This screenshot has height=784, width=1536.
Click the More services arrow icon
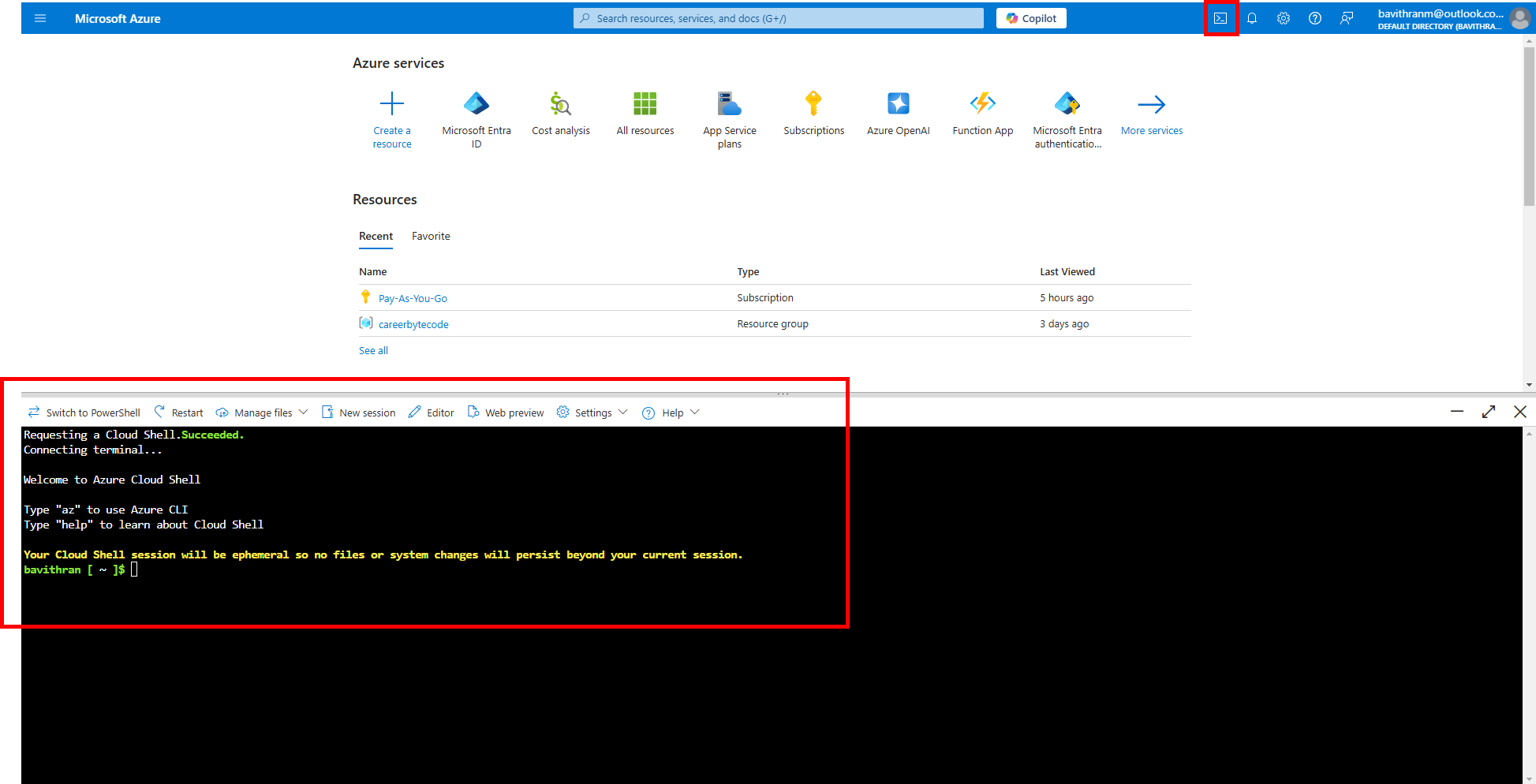(1152, 103)
